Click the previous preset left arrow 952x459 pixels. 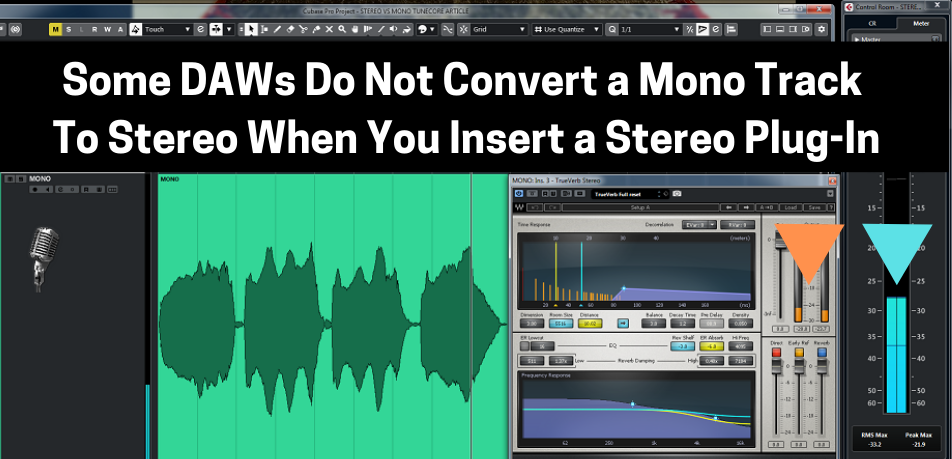tap(729, 207)
